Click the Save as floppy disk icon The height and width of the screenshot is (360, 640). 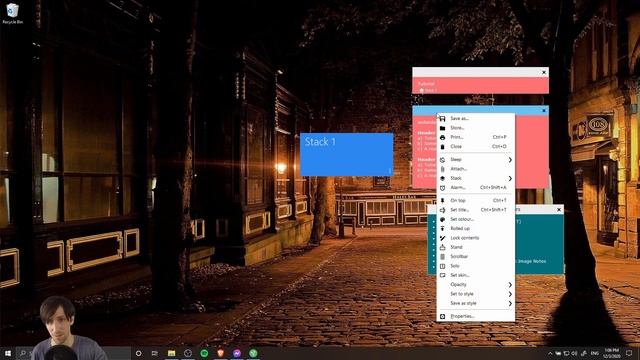coord(442,118)
